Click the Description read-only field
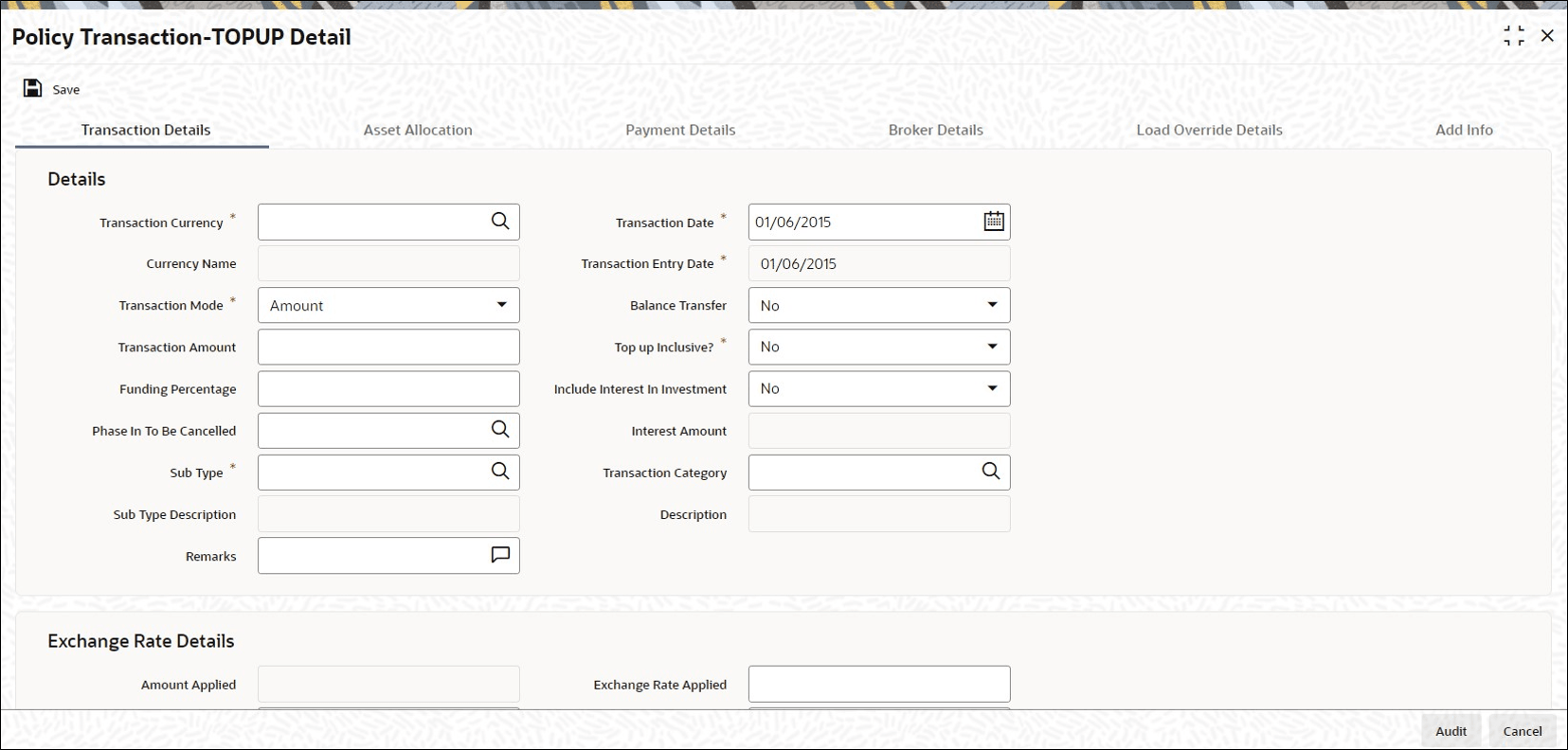Image resolution: width=1568 pixels, height=750 pixels. point(879,514)
